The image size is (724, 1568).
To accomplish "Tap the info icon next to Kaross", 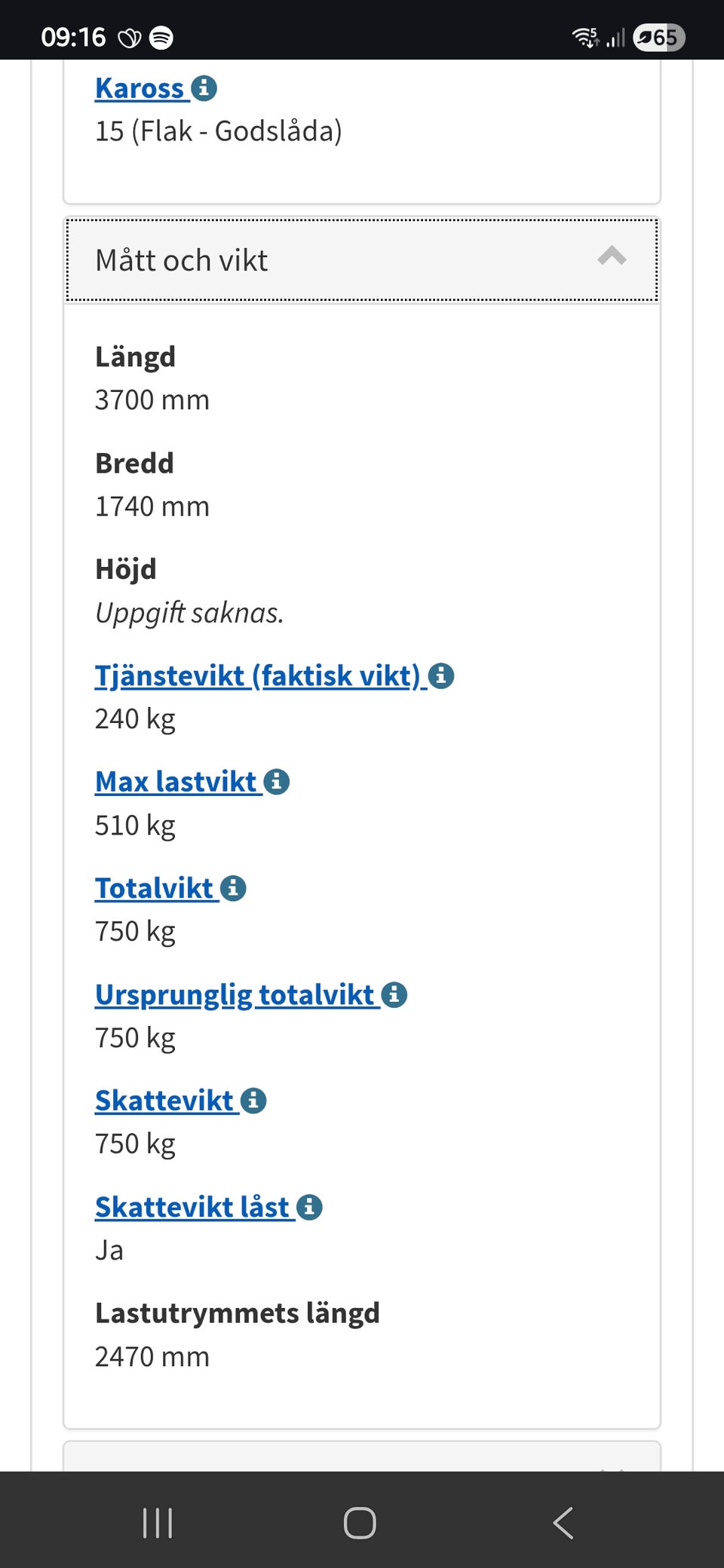I will pyautogui.click(x=204, y=88).
